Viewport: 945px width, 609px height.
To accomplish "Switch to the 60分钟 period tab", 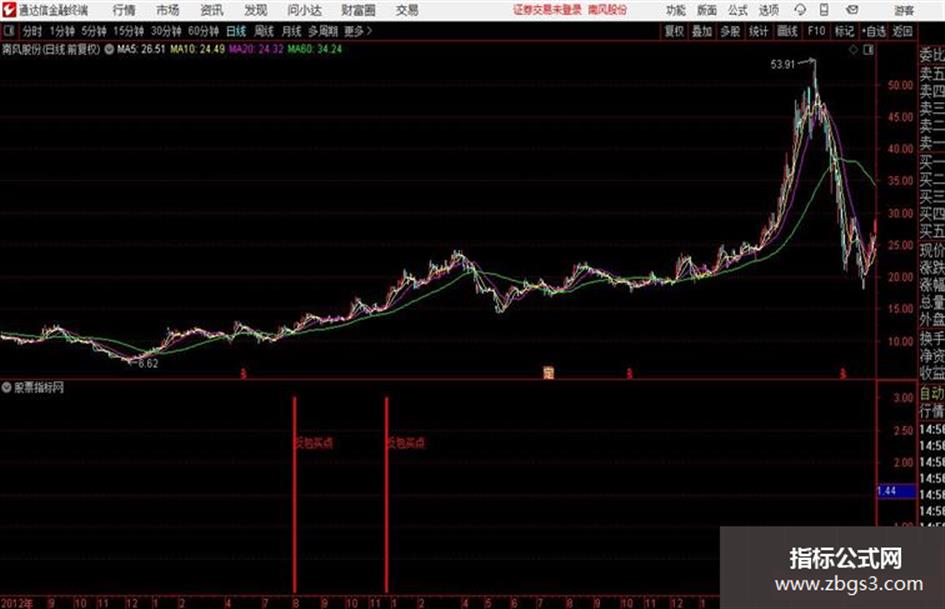I will tap(204, 31).
